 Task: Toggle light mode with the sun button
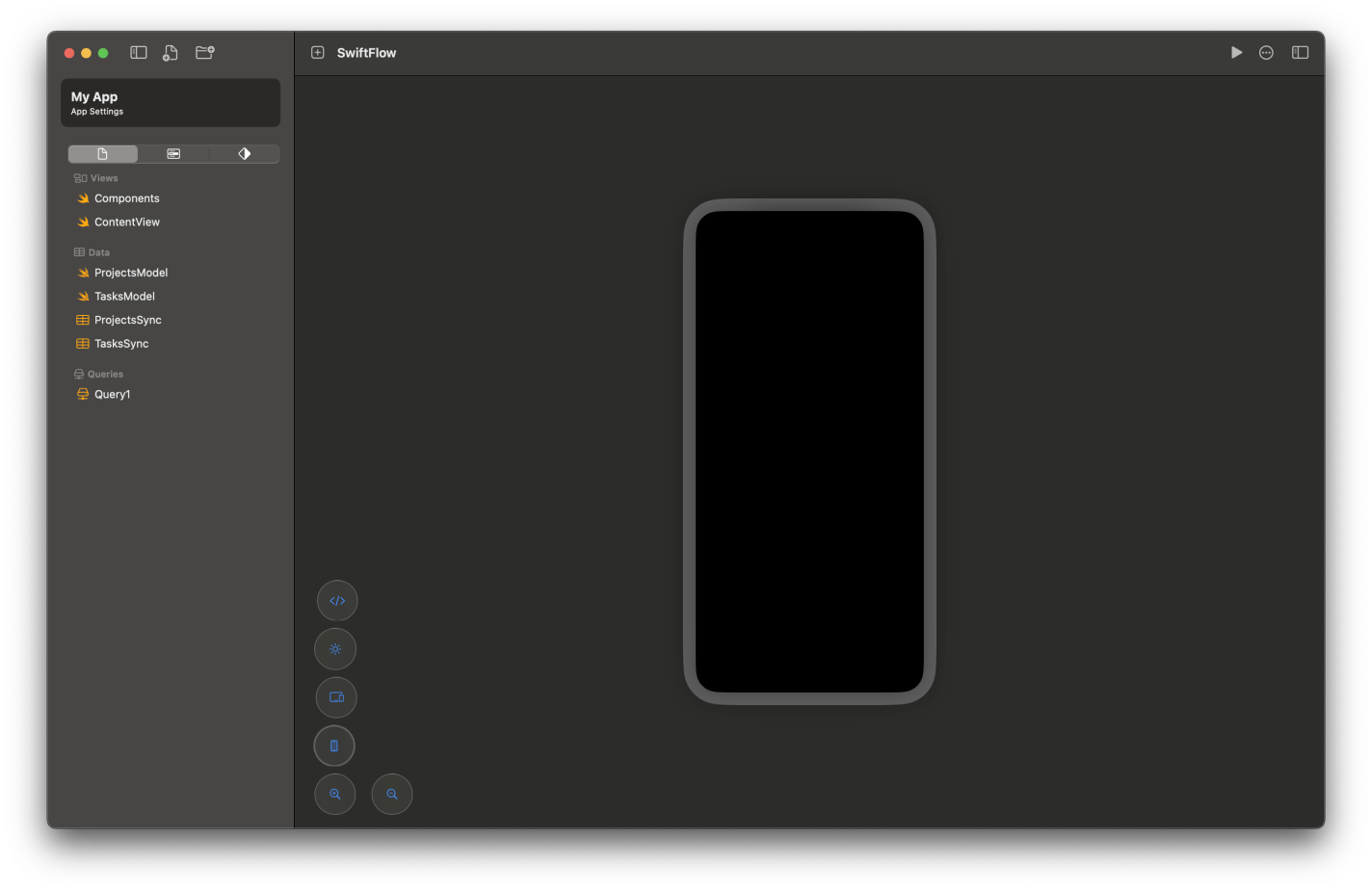tap(335, 649)
